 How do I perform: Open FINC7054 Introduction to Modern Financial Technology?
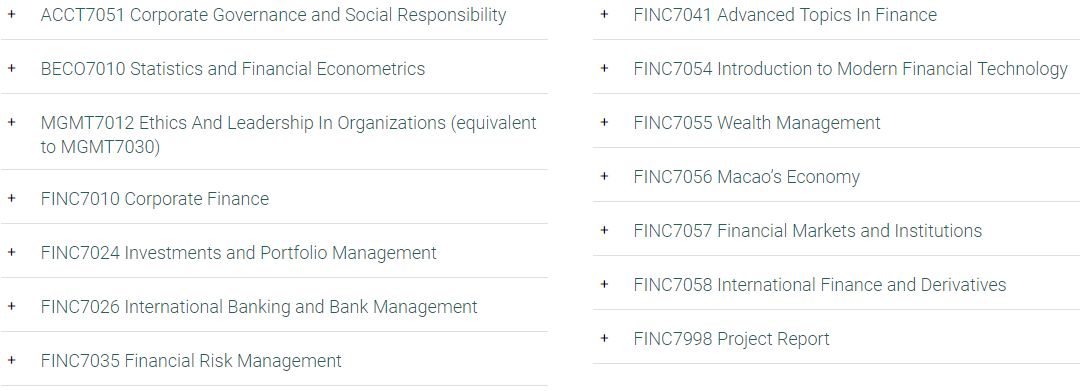[851, 69]
